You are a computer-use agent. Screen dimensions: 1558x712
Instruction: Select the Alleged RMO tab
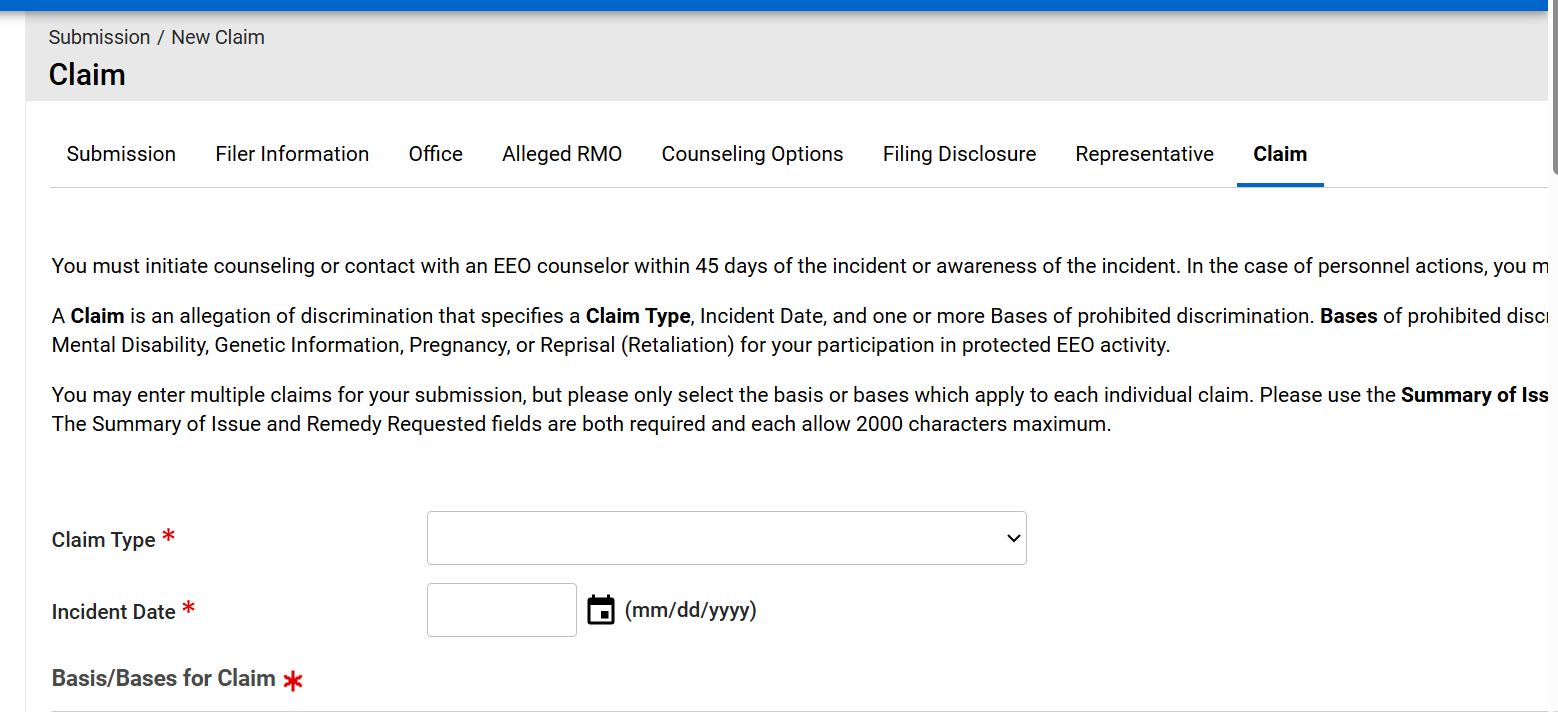pos(562,154)
